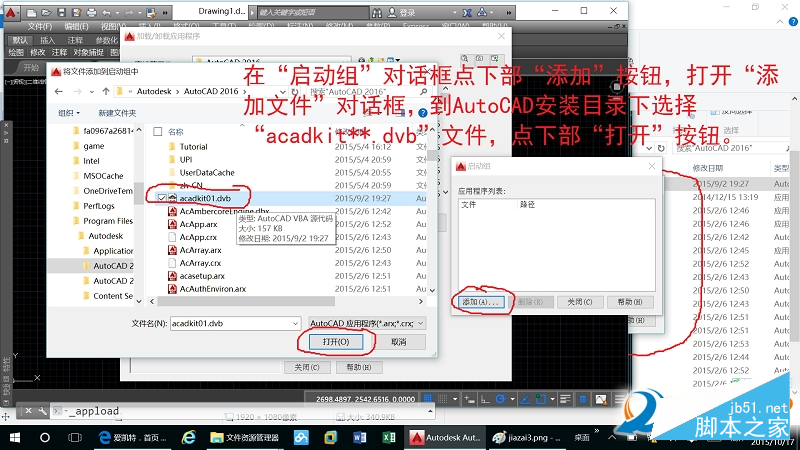
Task: Click the 添加(A)... button in 启动组 dialog
Action: 480,302
